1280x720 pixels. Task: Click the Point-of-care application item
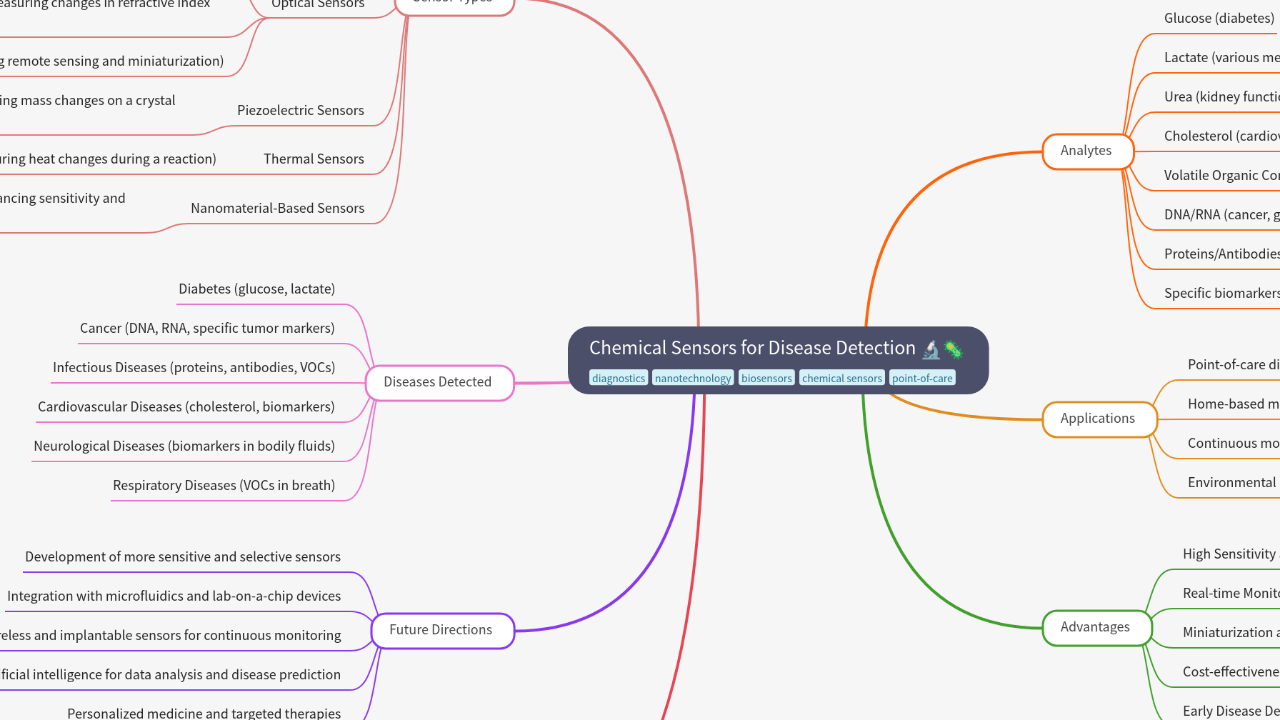pos(1233,365)
